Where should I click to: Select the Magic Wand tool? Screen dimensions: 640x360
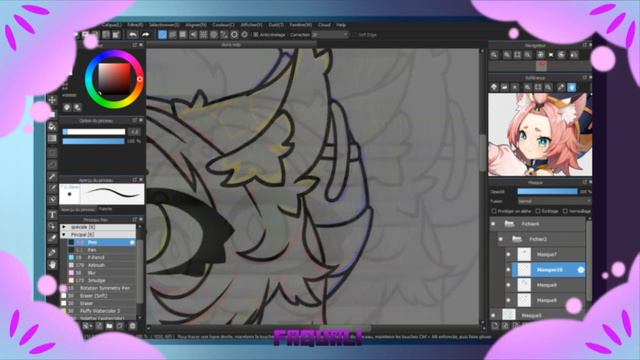[52, 176]
